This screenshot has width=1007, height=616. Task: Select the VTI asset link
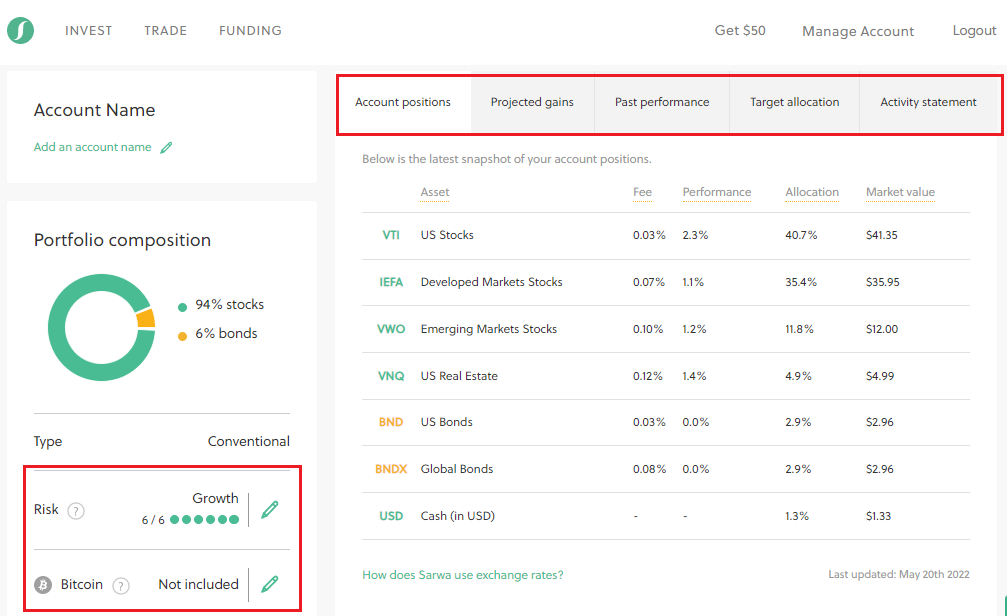coord(390,235)
